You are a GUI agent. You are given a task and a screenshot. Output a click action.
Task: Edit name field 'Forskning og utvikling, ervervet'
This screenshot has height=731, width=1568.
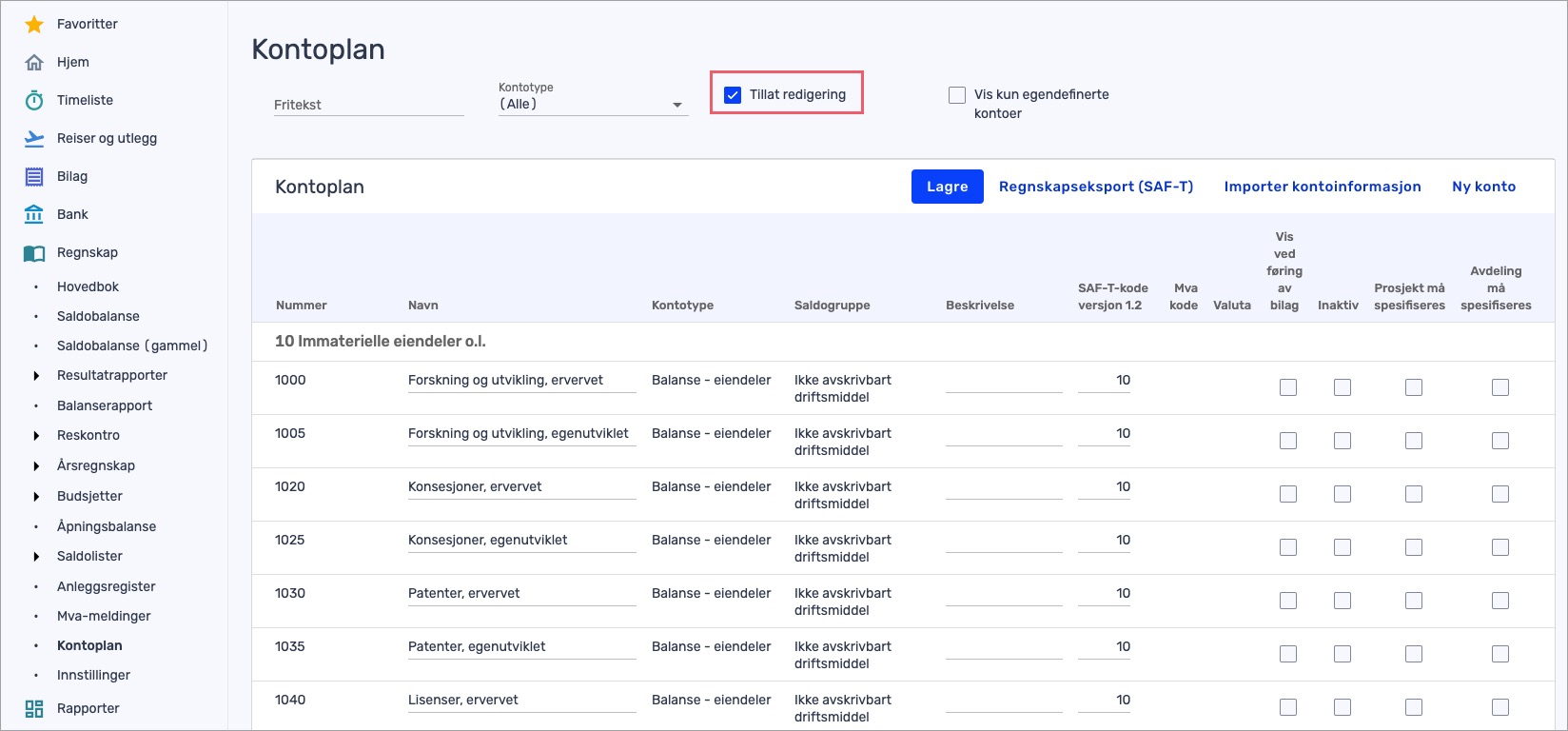click(521, 381)
